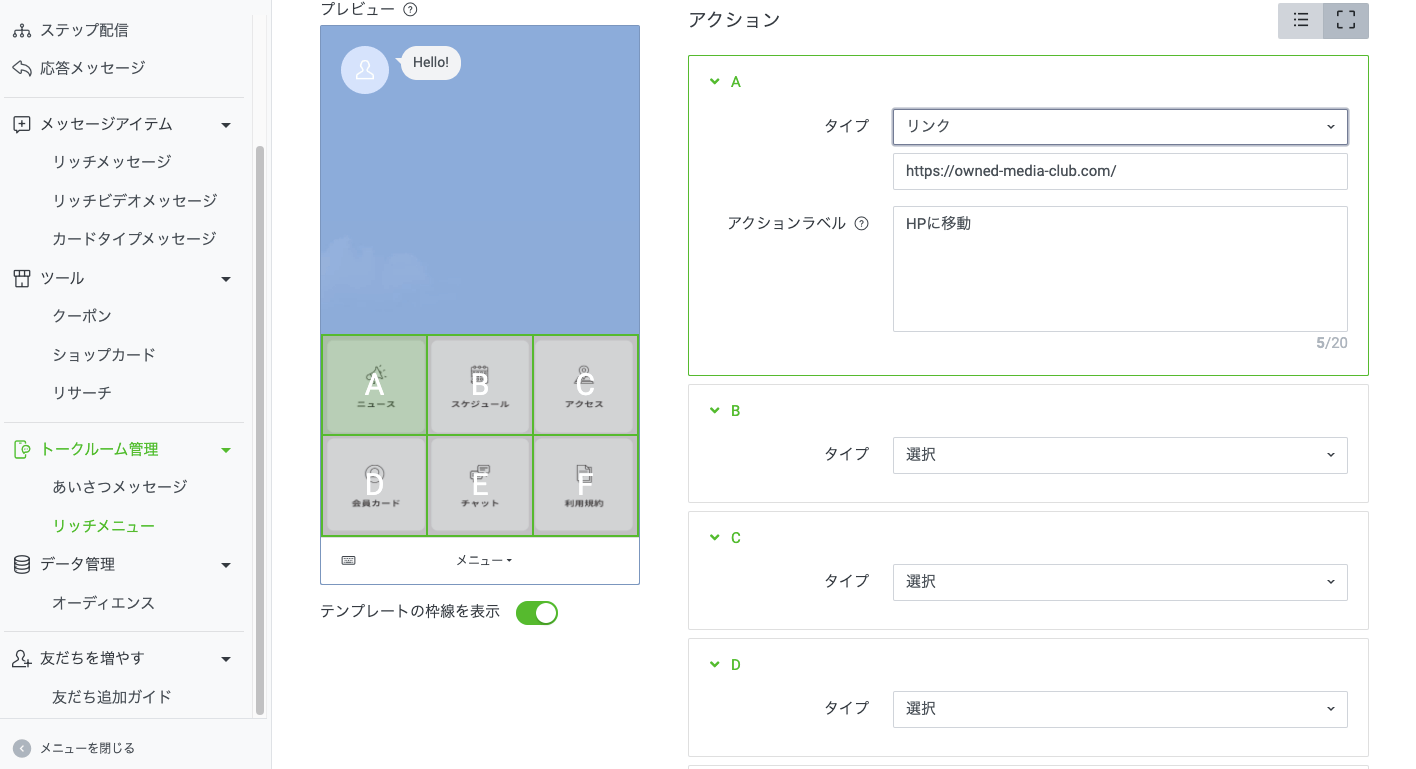Collapse the action D section chevron
This screenshot has height=769, width=1416.
pos(714,665)
